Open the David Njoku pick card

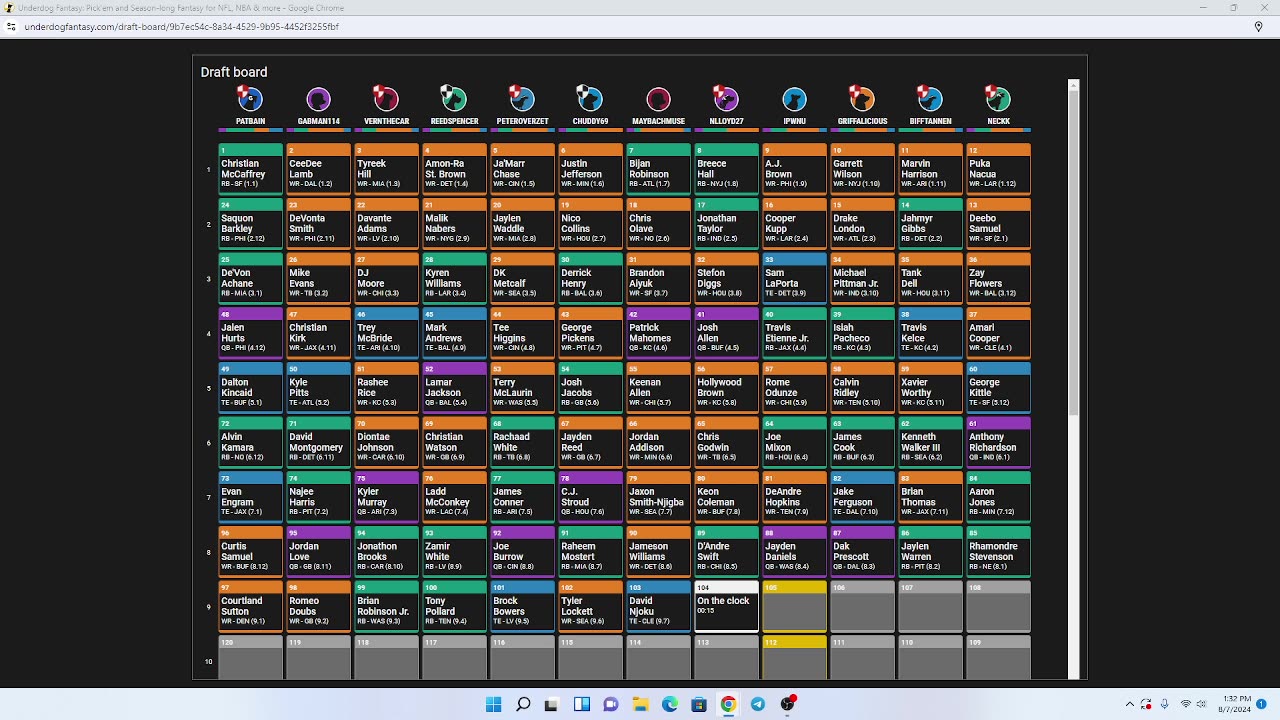(x=658, y=607)
